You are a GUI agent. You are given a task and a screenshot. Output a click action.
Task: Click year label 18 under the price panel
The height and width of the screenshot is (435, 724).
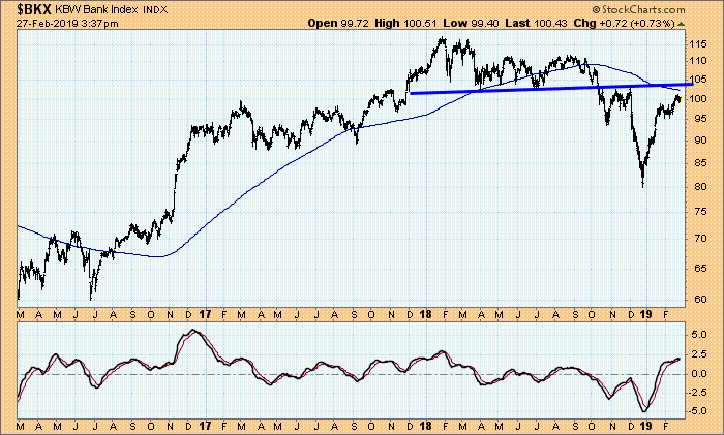pos(425,314)
